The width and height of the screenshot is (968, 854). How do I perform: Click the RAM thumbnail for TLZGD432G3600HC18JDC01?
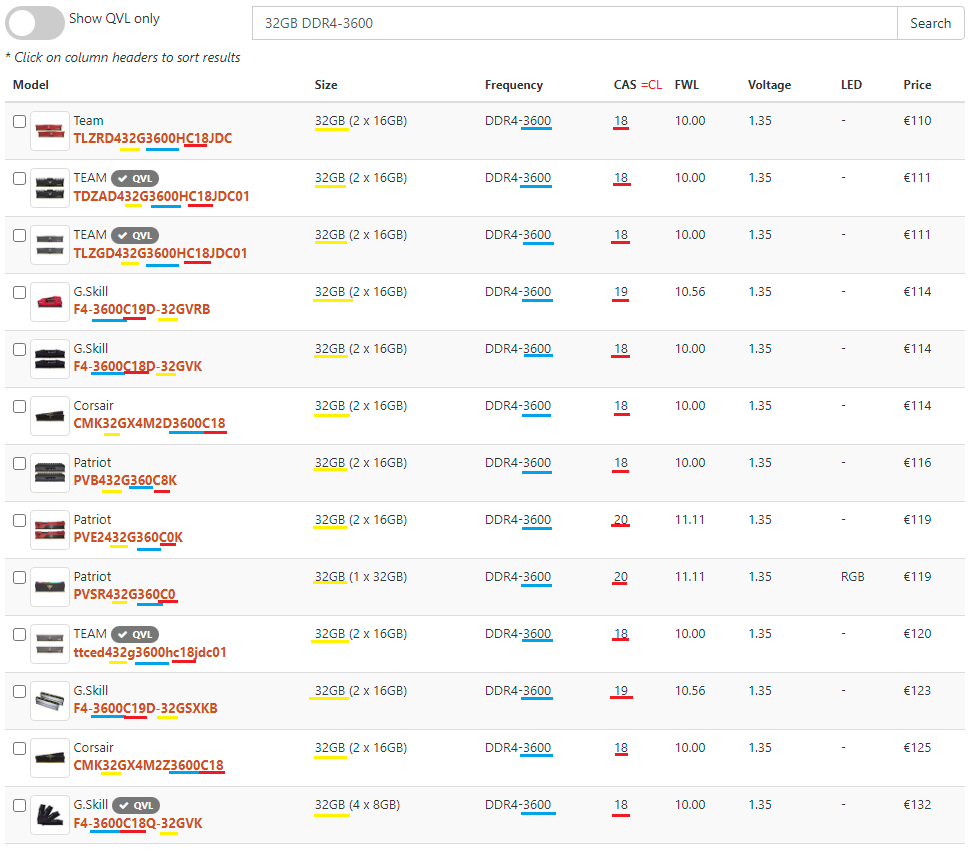point(50,245)
